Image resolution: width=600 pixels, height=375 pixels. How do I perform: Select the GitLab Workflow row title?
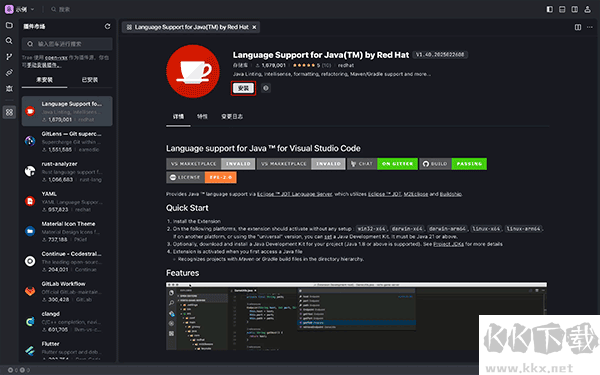click(64, 284)
